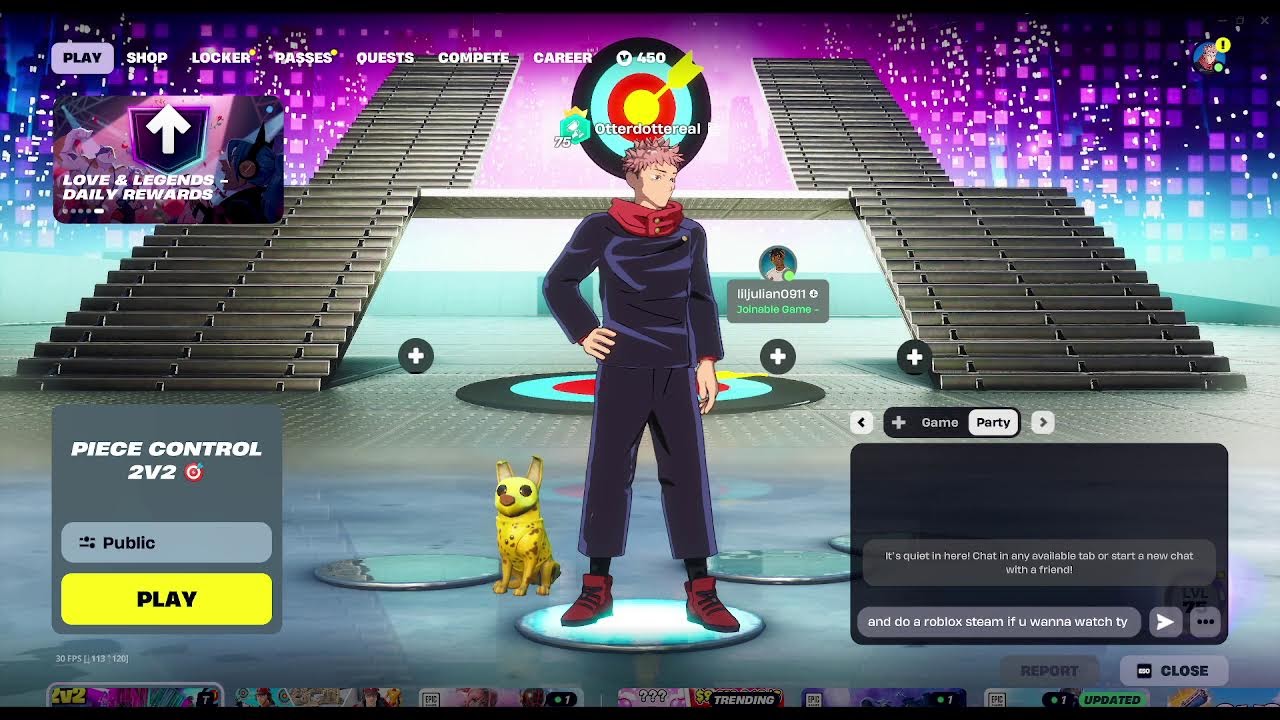Open the COMPETE tab
Viewport: 1280px width, 720px height.
[474, 58]
